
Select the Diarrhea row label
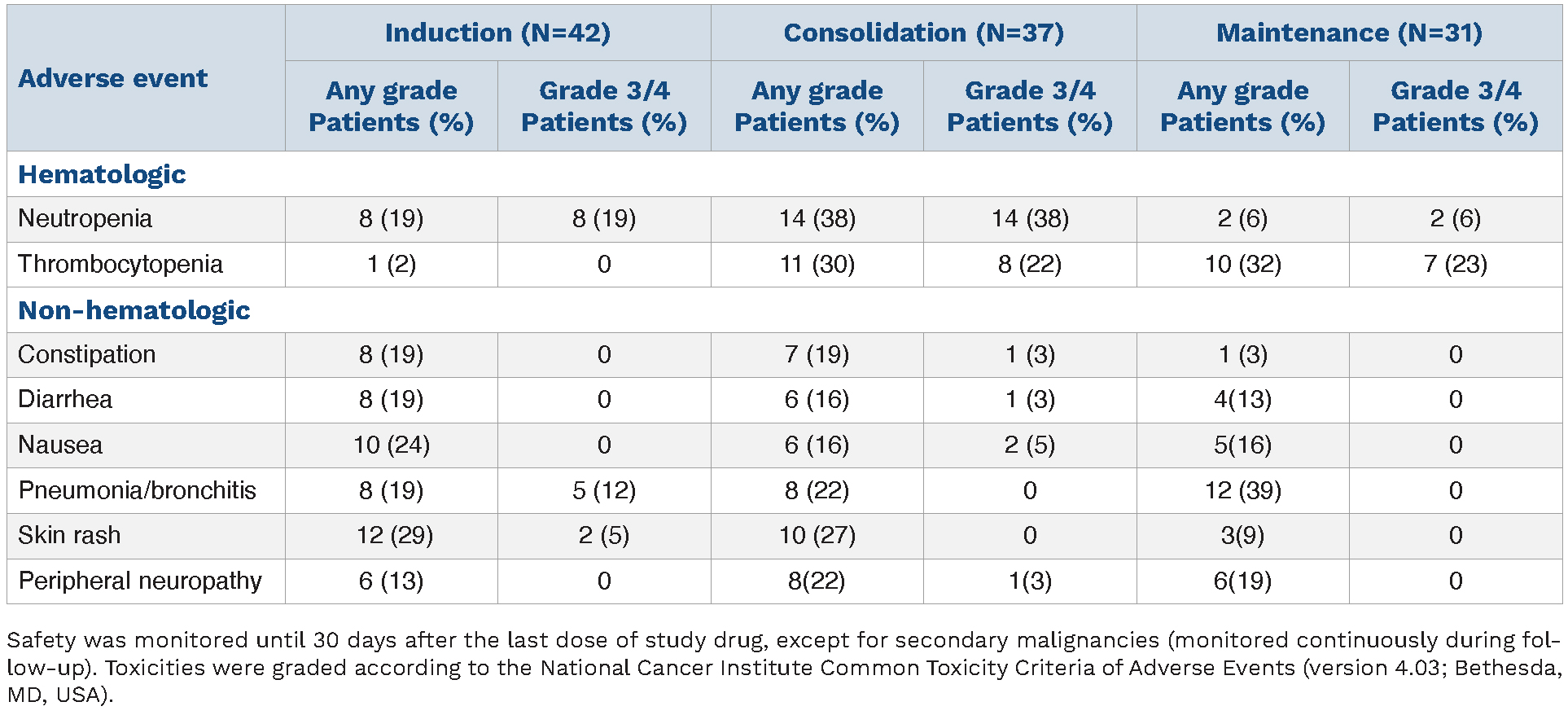point(65,399)
